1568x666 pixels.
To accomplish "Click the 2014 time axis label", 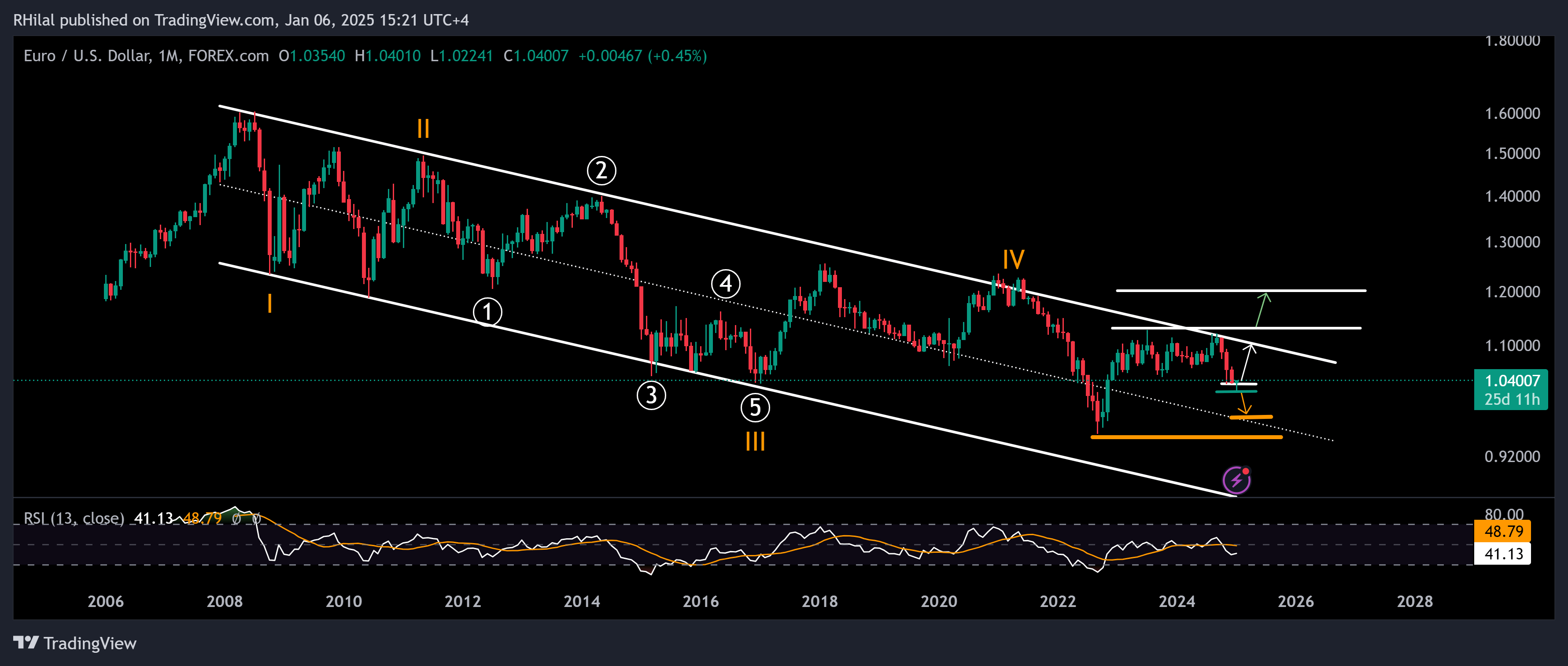I will click(582, 601).
